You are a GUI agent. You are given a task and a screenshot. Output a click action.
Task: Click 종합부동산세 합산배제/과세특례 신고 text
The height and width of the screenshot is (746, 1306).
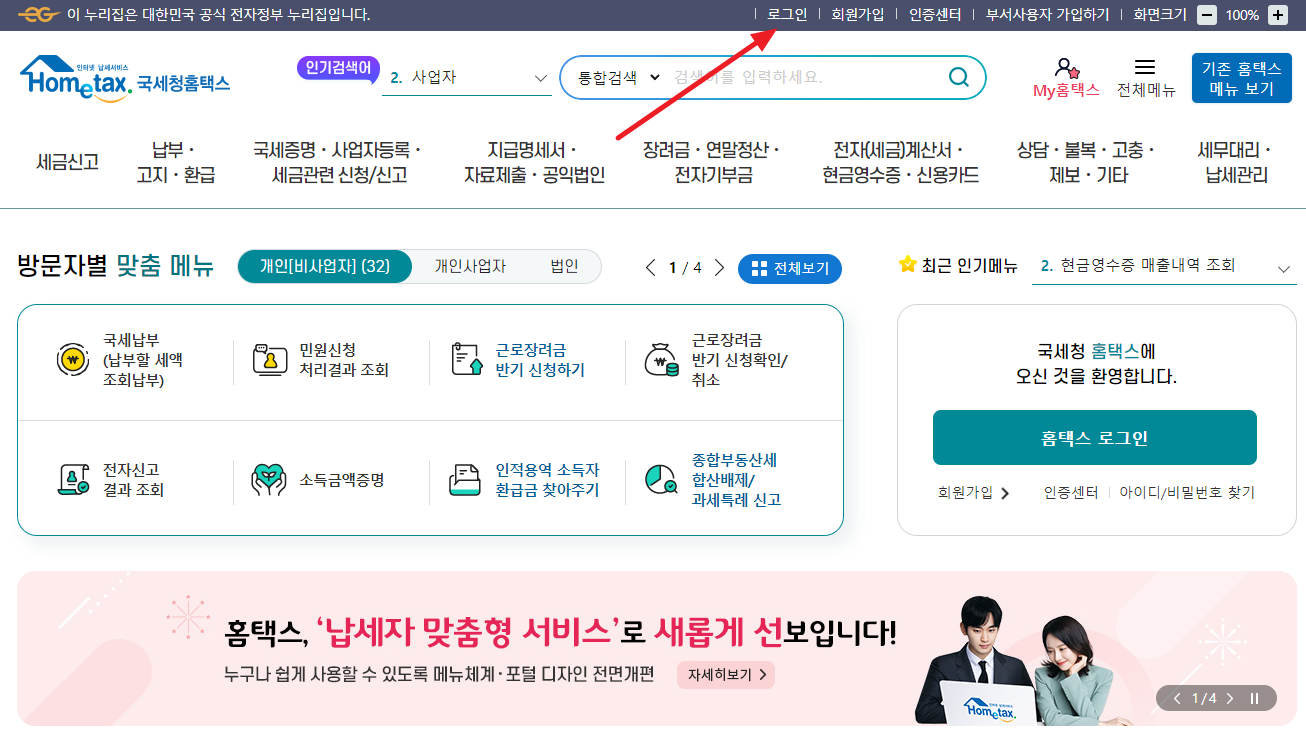(736, 480)
